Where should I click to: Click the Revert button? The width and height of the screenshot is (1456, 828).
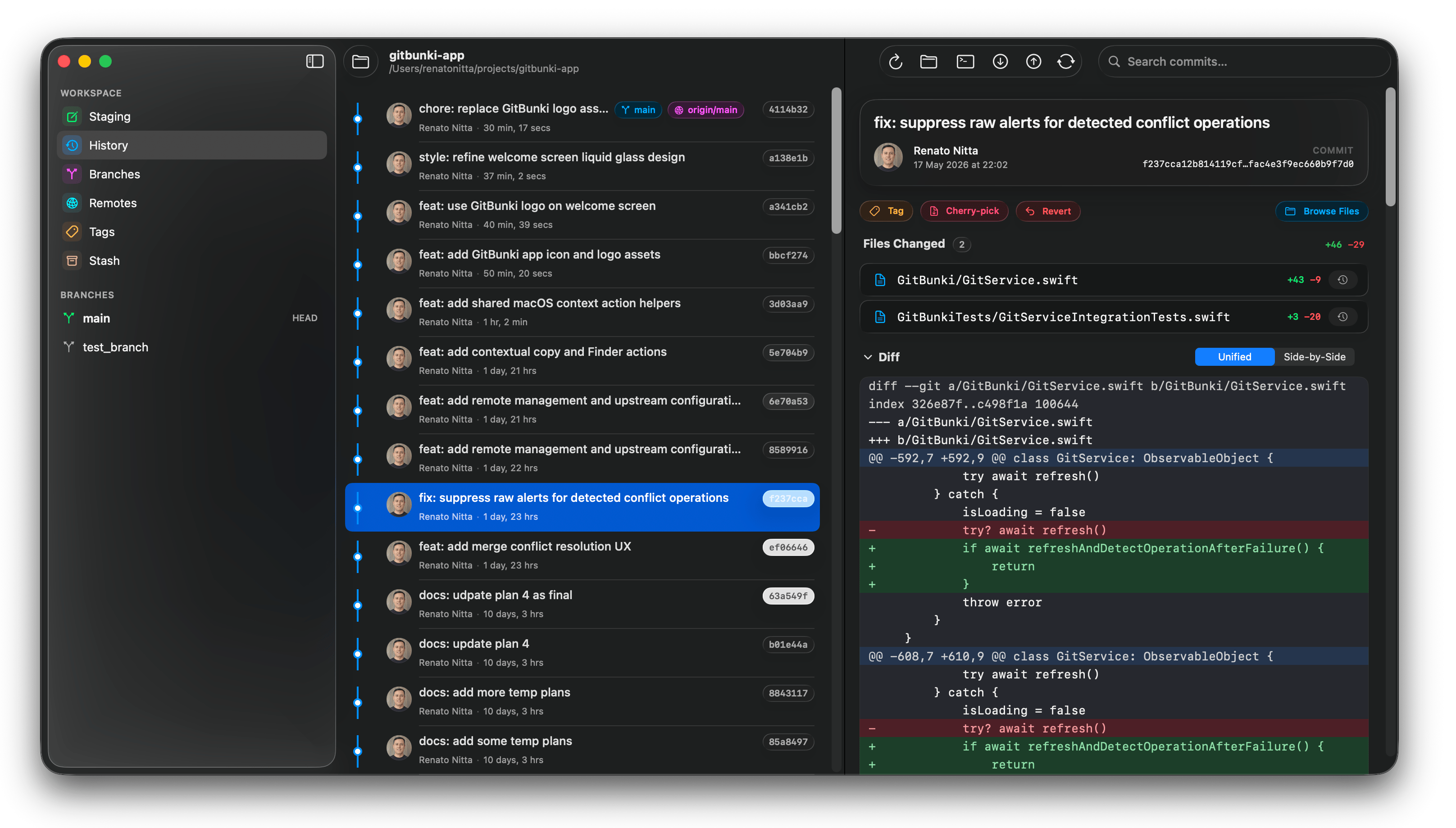click(x=1048, y=211)
